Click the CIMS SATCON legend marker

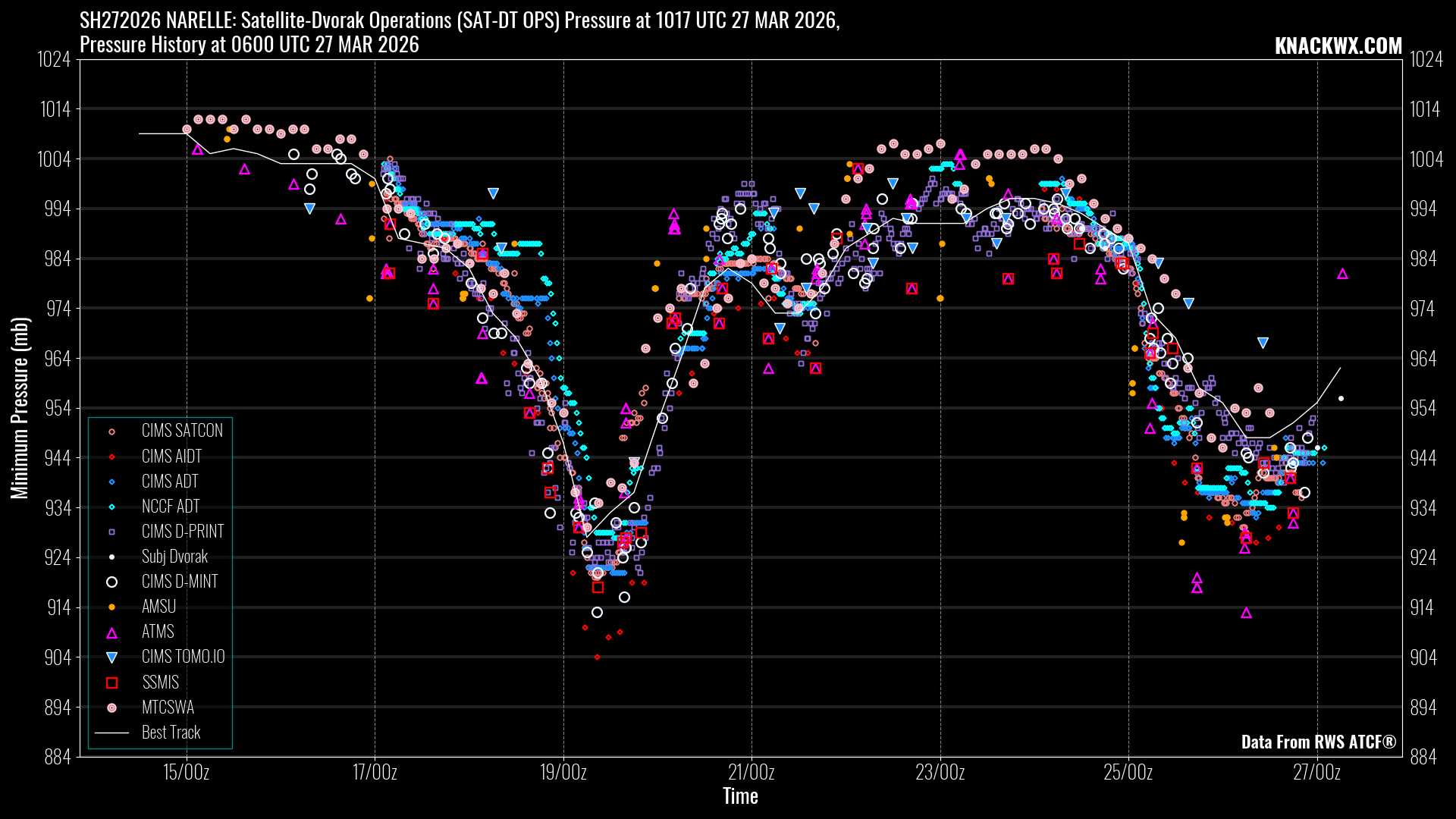click(111, 431)
